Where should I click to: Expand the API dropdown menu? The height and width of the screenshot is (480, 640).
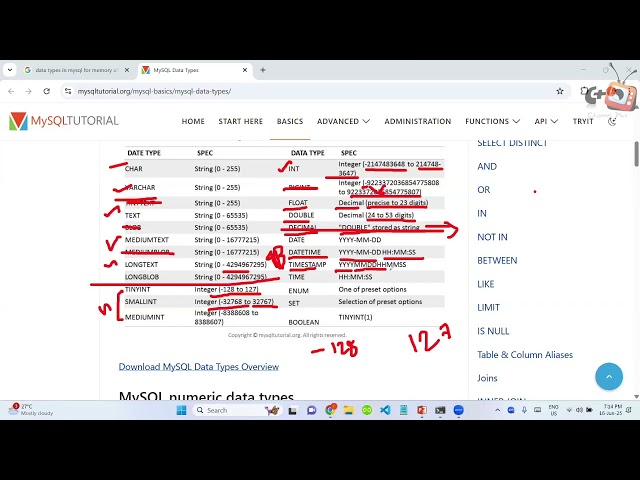(546, 121)
